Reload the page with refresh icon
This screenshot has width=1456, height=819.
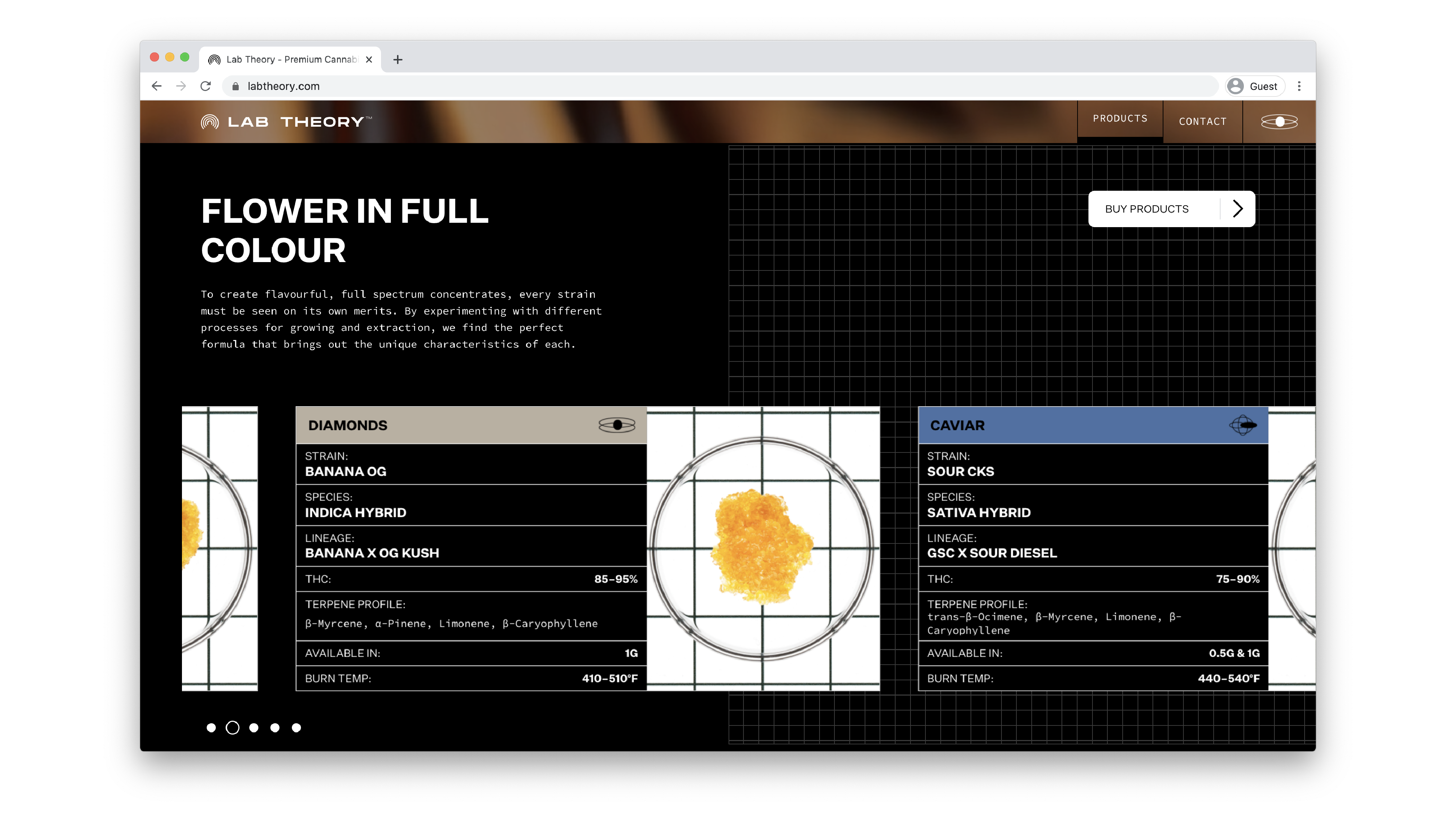tap(206, 86)
